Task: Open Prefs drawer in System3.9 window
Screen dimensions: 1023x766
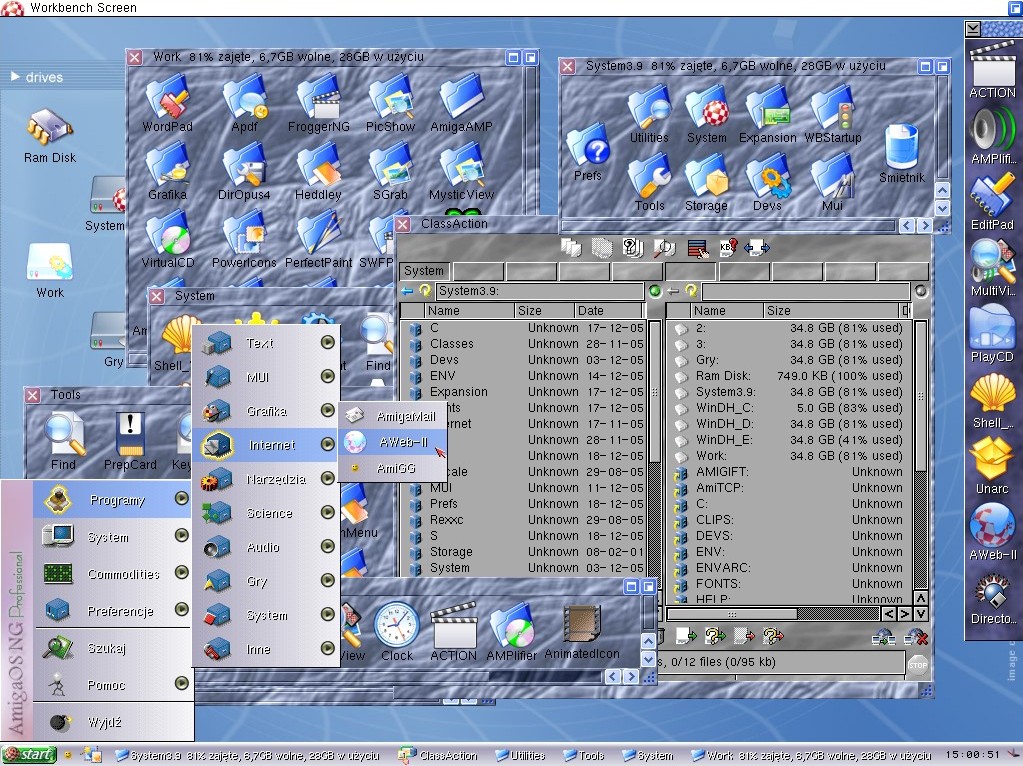Action: click(x=588, y=153)
